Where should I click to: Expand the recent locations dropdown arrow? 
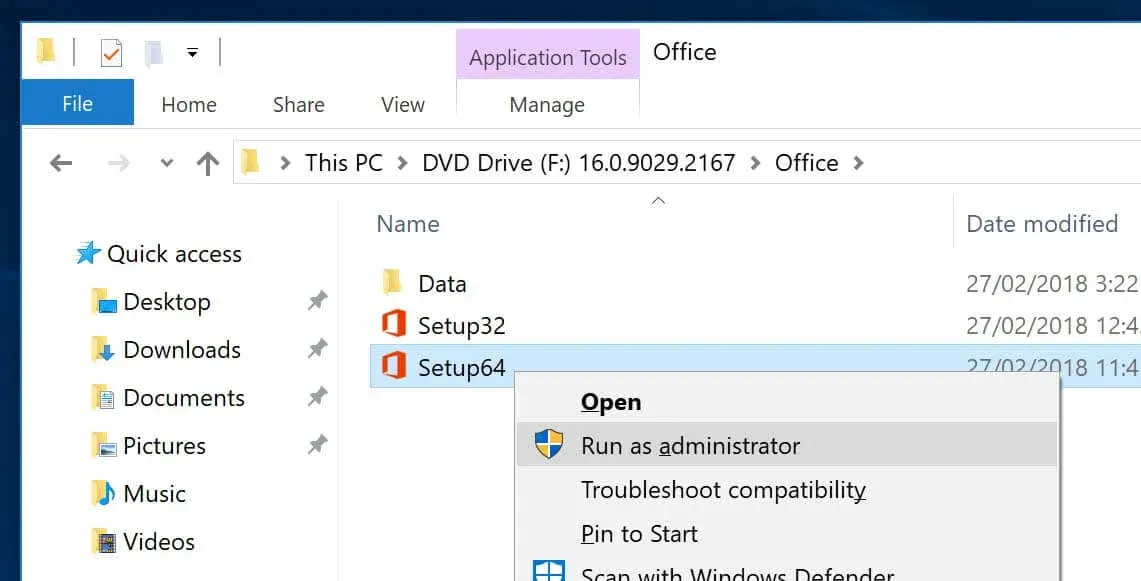pos(167,163)
